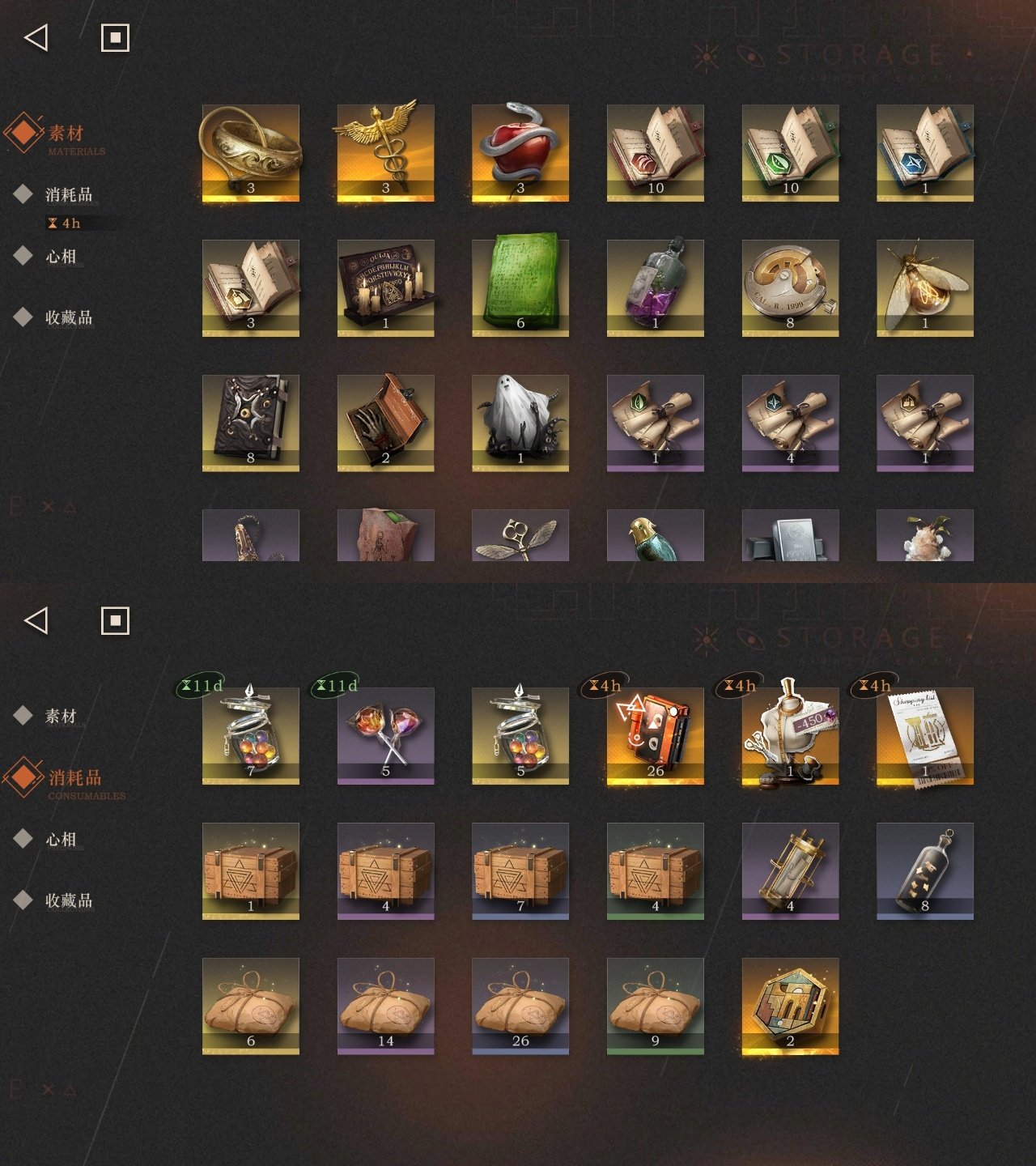This screenshot has height=1166, width=1036.
Task: Select the hexagonal gold badge item
Action: pos(791,1006)
